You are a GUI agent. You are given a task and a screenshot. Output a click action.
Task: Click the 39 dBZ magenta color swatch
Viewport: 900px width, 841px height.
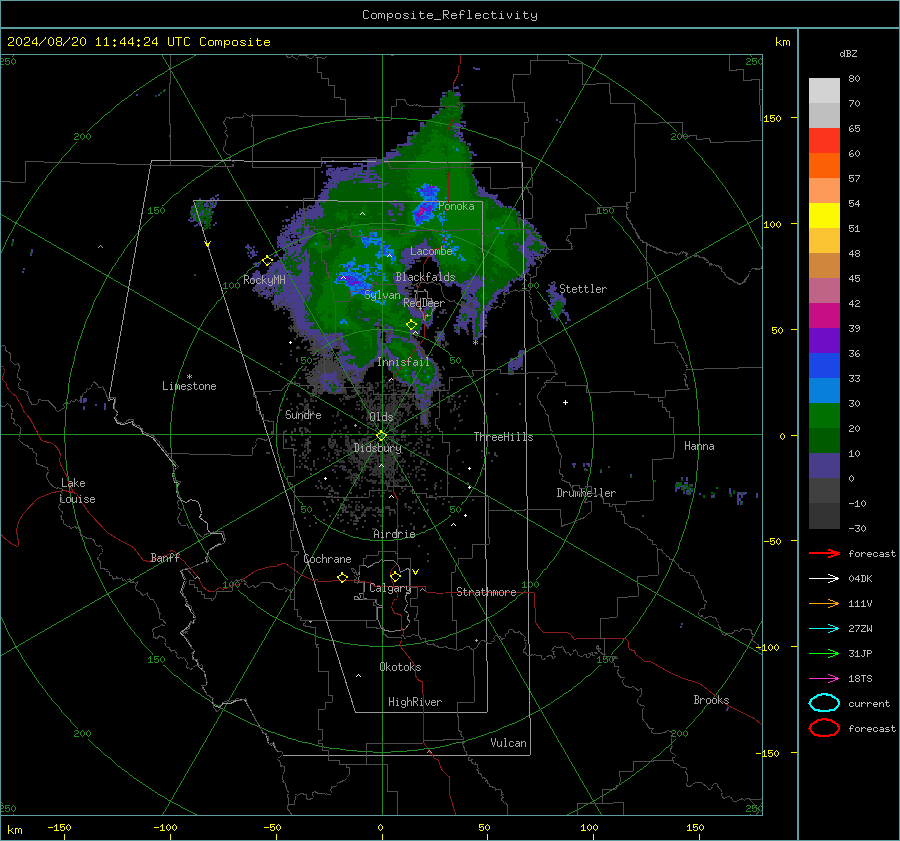(824, 316)
